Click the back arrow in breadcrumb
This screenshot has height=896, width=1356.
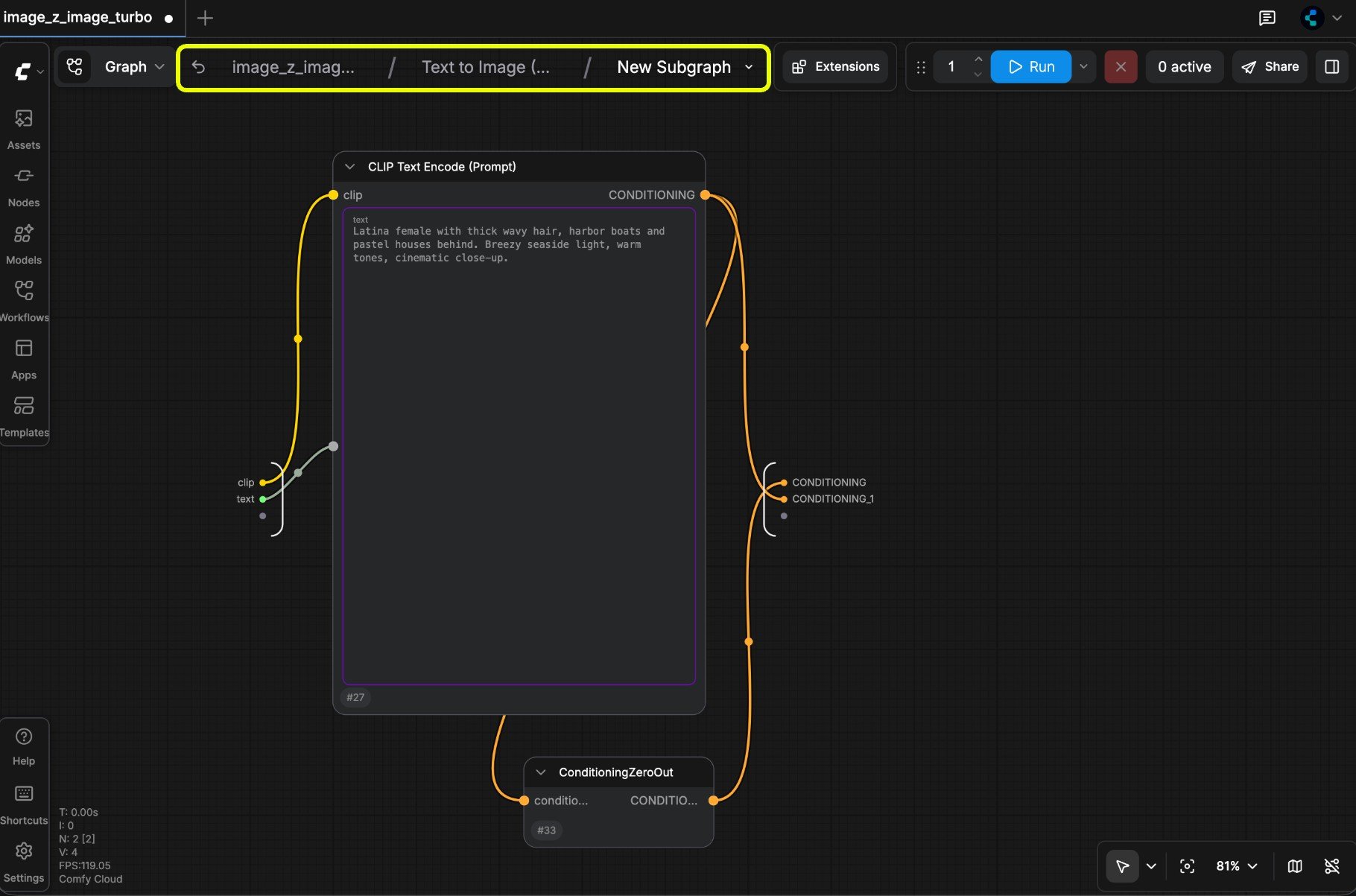(x=198, y=67)
